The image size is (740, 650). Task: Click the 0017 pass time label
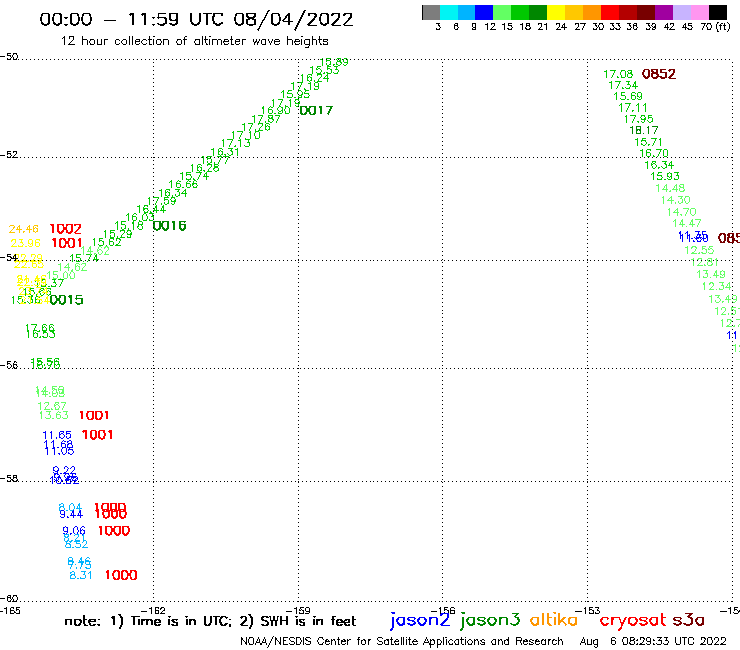click(316, 110)
